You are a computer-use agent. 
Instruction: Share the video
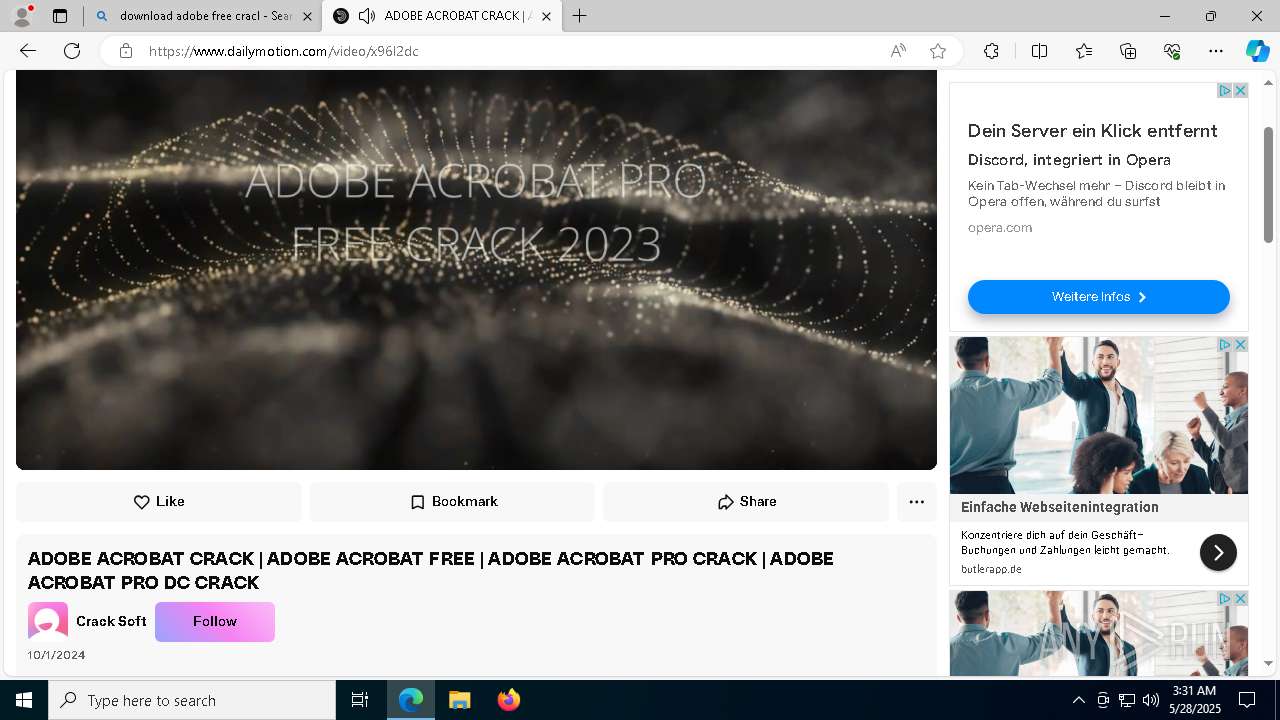coord(746,502)
